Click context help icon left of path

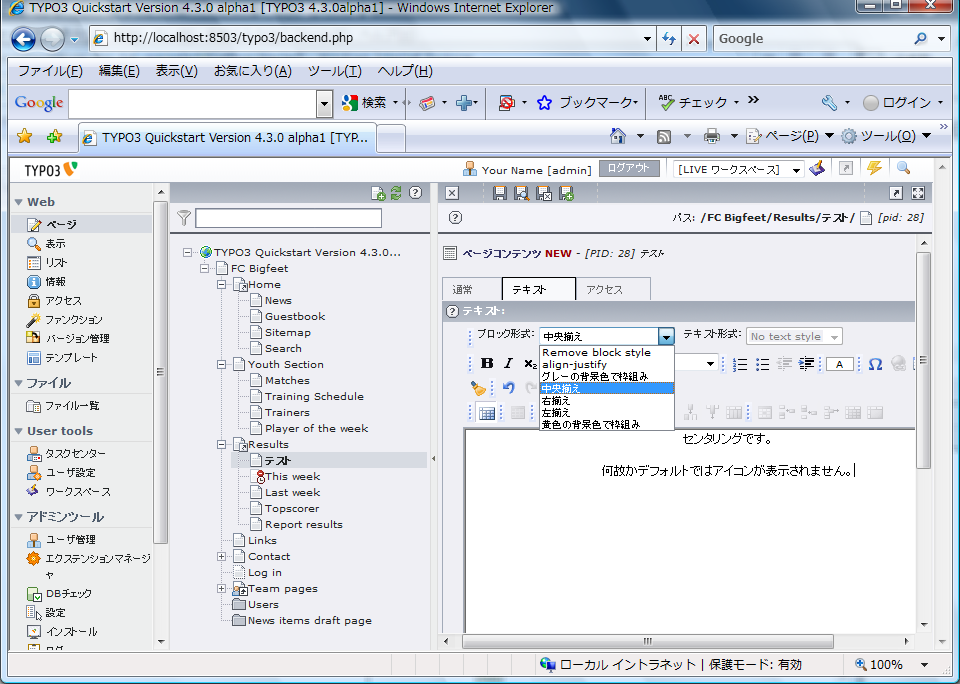coord(455,217)
